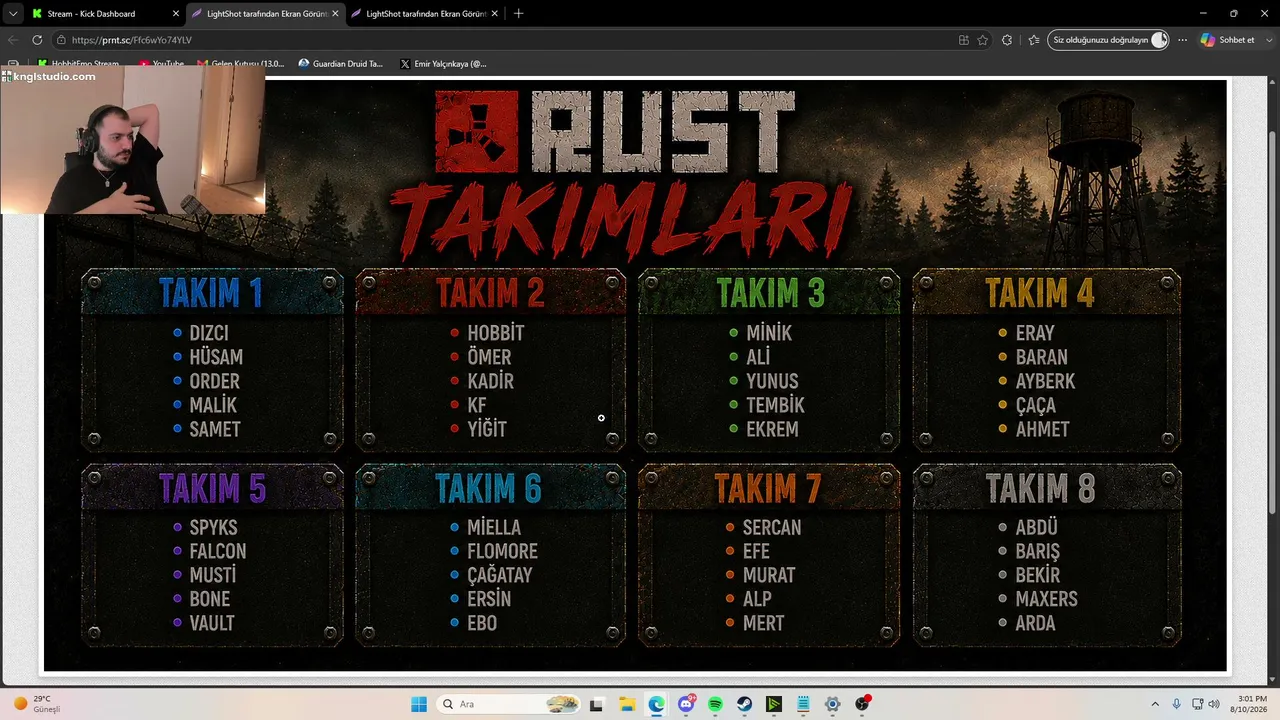Screen dimensions: 1280x720
Task: Switch to the Stream - Kick Dashboard tab
Action: [x=104, y=14]
